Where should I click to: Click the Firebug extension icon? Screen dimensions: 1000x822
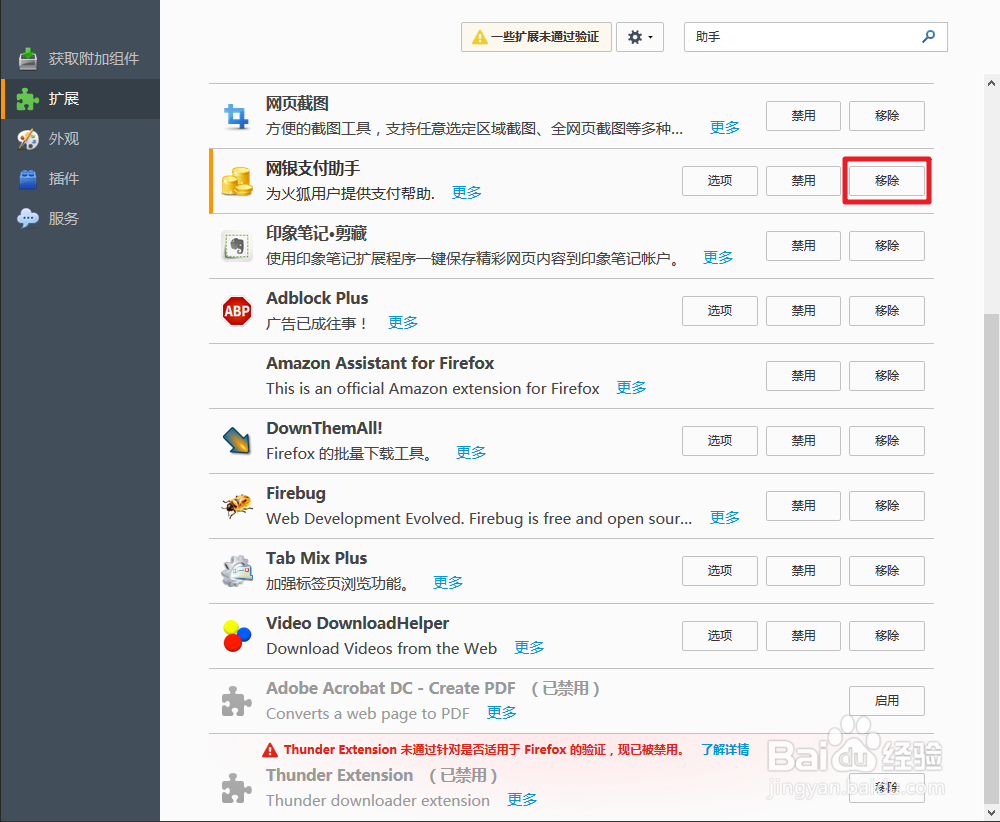click(237, 505)
